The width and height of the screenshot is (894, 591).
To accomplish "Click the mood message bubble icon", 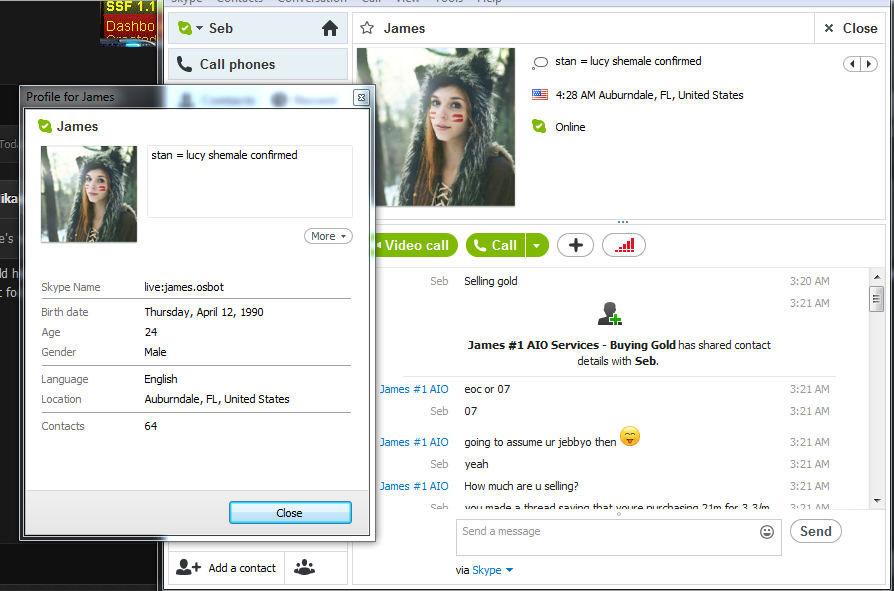I will 540,62.
